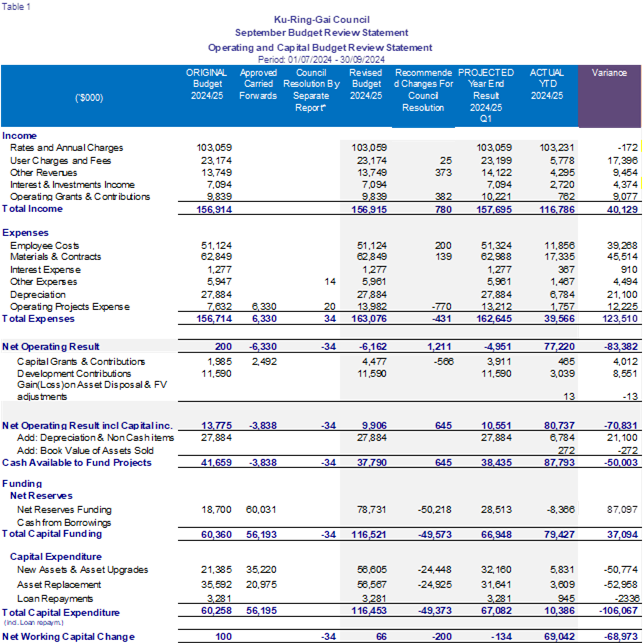Click Net Operating Result actual YTD 77,220
Viewport: 643px width, 644px height.
coord(559,347)
